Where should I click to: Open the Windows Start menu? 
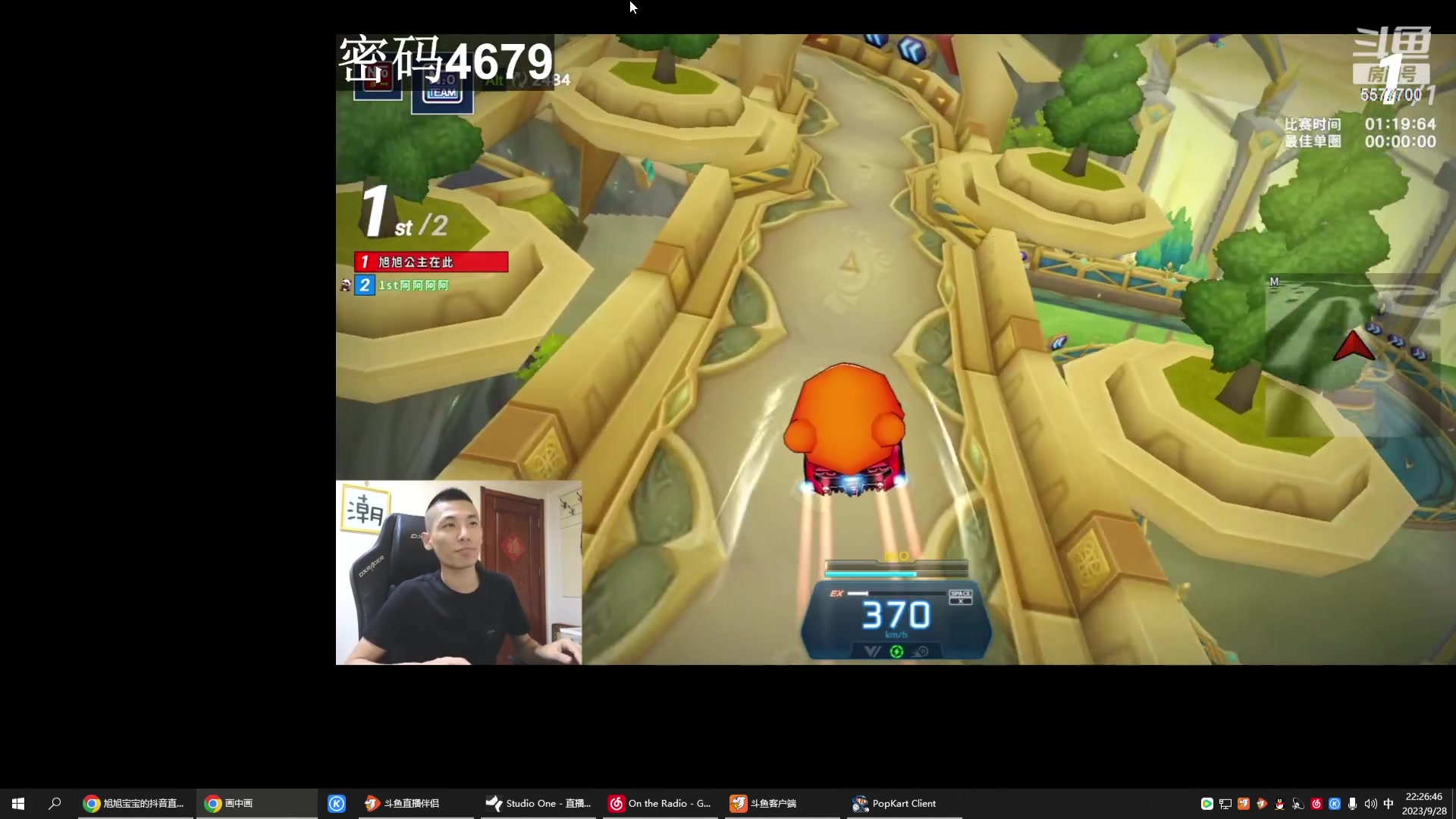(18, 803)
